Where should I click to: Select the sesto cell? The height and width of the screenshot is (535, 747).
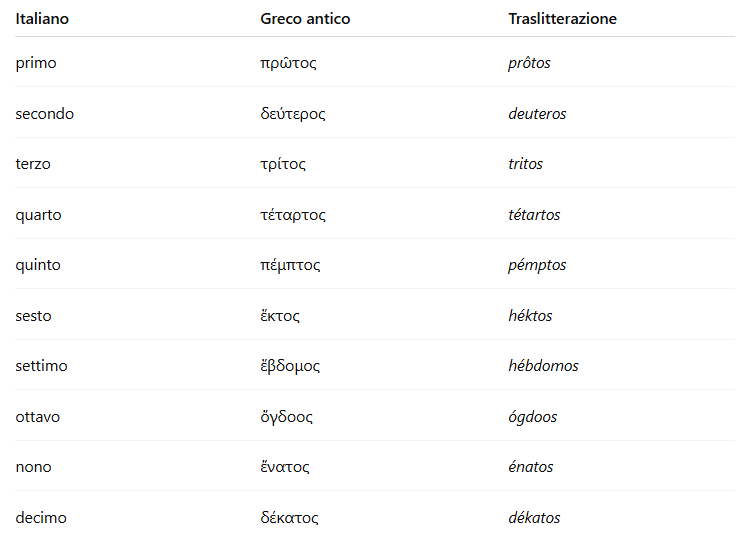tap(34, 316)
